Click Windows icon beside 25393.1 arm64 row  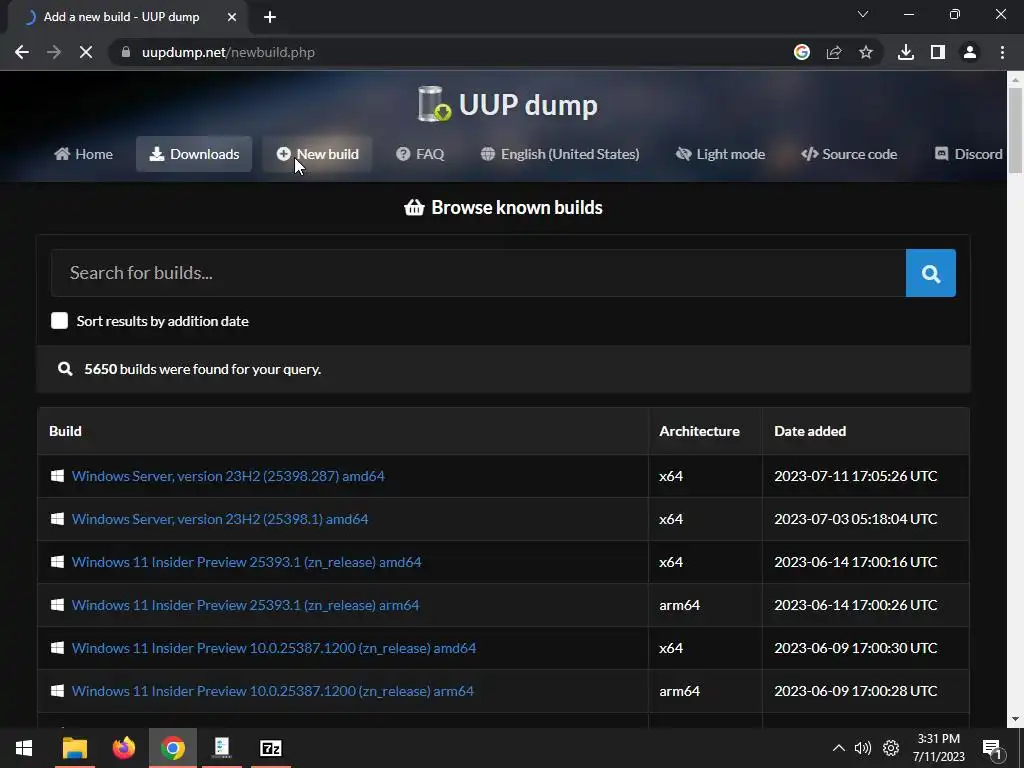click(x=57, y=605)
